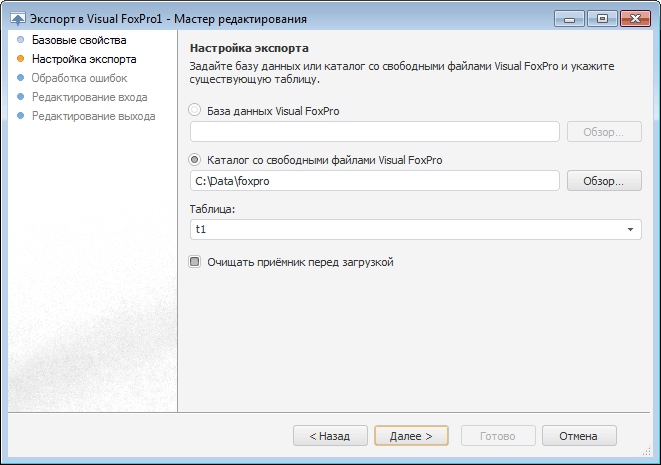
Task: Close the wizard with the red X
Action: pos(635,19)
